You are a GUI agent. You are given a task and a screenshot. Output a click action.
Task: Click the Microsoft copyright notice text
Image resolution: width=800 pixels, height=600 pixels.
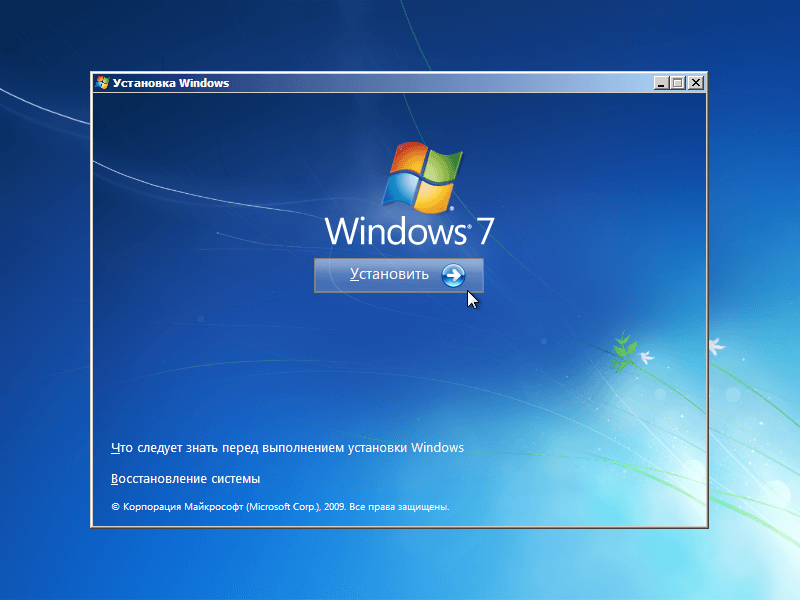pyautogui.click(x=280, y=507)
